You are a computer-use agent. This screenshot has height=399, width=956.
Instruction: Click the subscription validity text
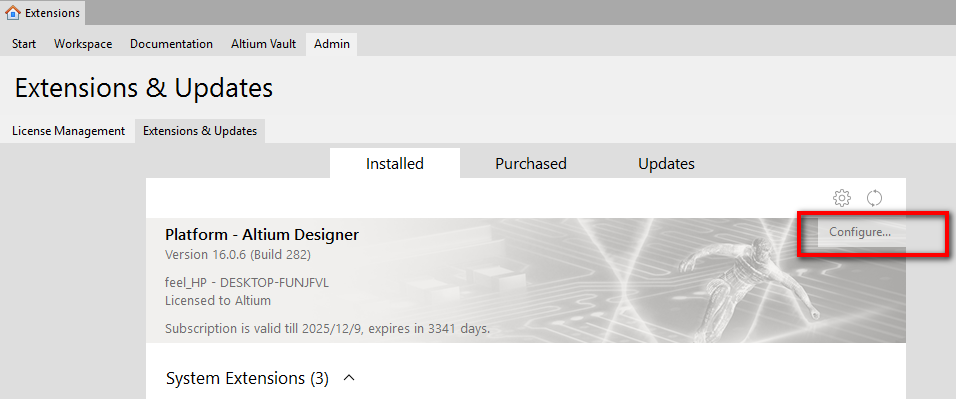coord(327,329)
